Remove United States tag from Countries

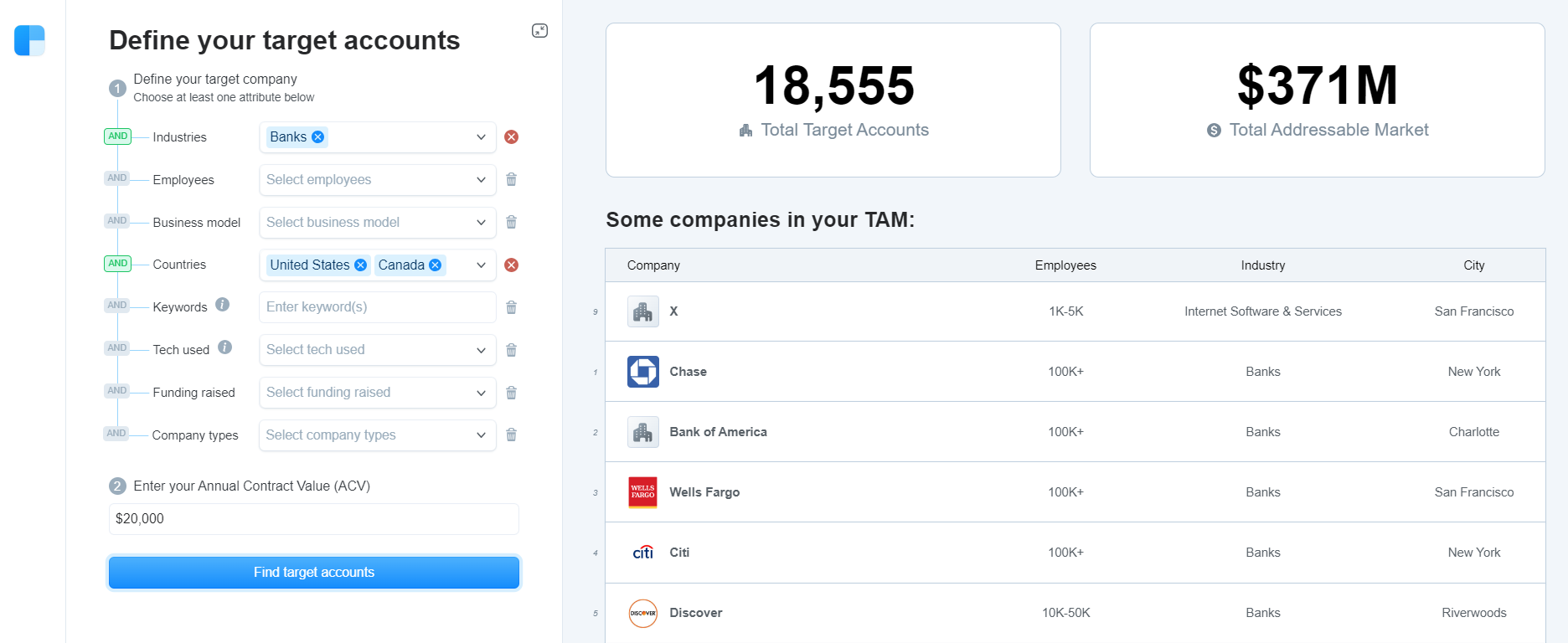tap(361, 265)
